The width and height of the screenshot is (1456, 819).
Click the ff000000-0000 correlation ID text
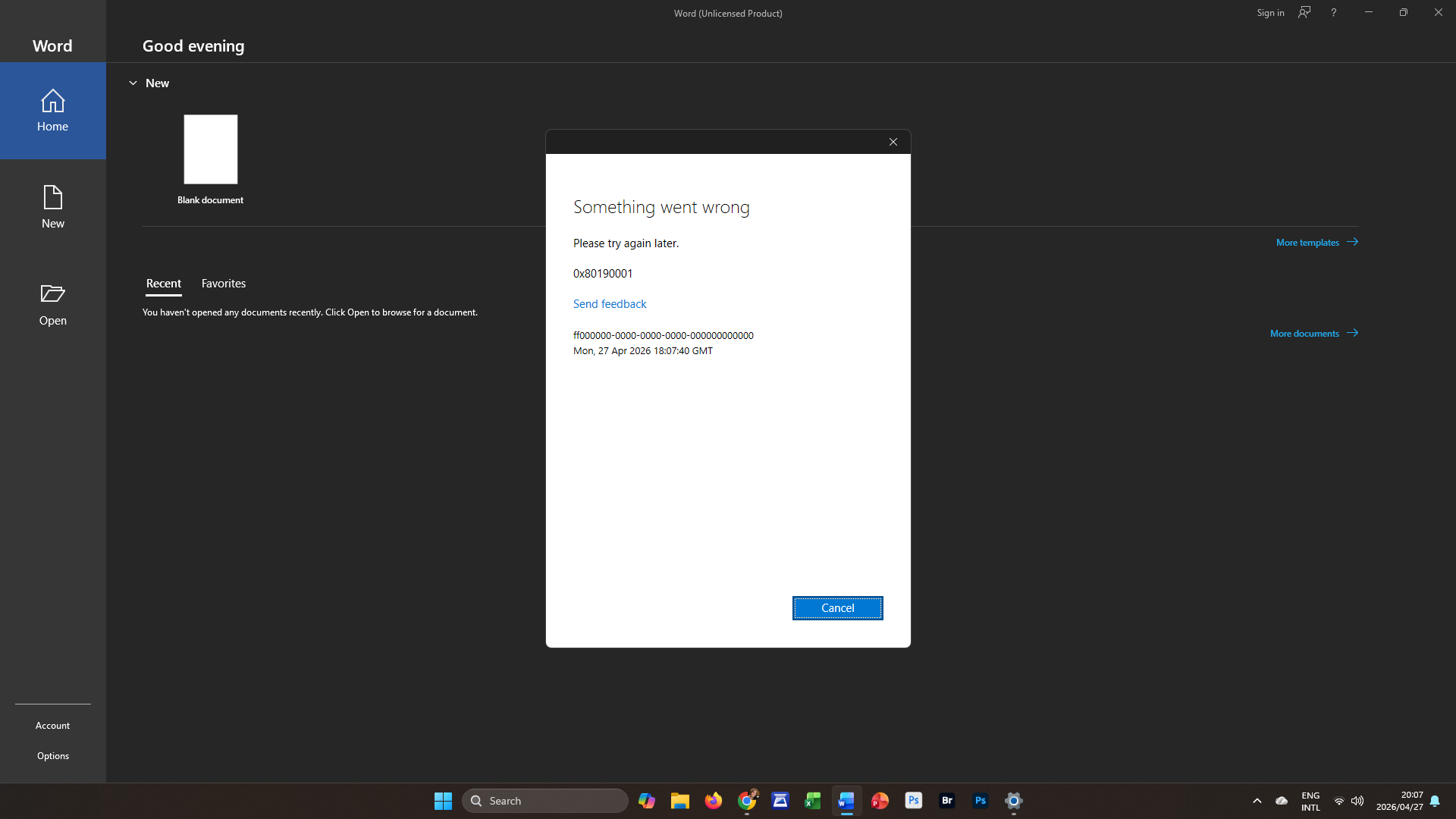tap(664, 335)
